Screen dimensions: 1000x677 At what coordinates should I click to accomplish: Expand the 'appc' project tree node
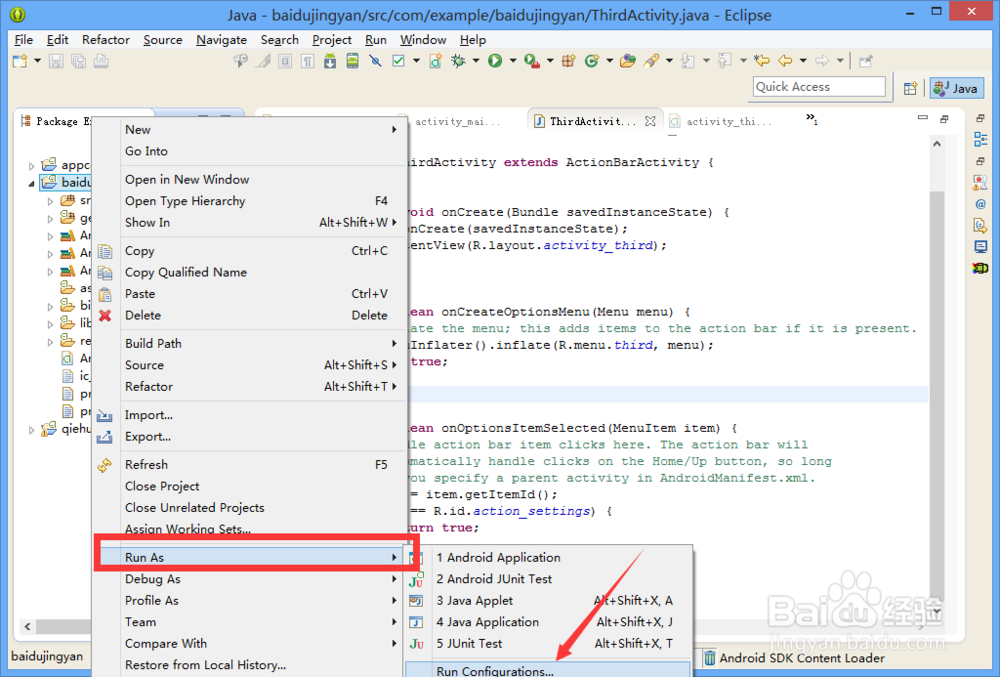coord(31,166)
